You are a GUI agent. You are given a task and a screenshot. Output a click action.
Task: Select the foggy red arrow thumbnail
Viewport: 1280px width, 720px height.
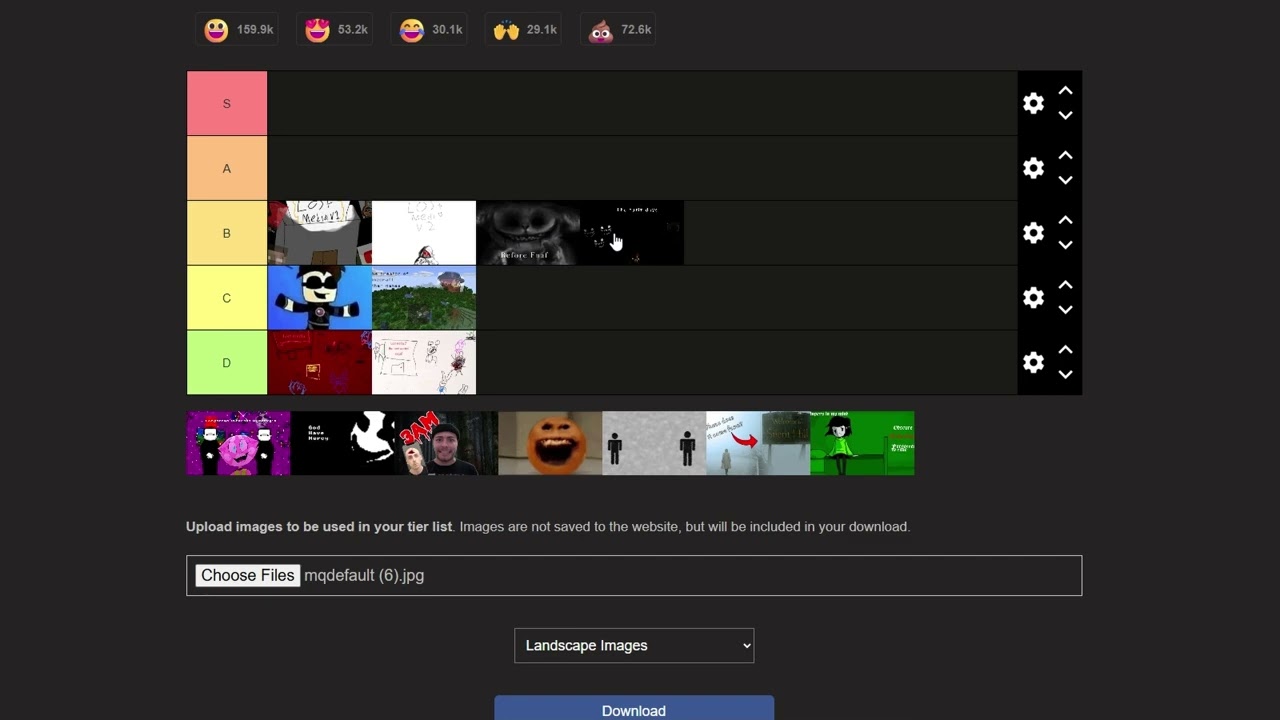point(758,443)
